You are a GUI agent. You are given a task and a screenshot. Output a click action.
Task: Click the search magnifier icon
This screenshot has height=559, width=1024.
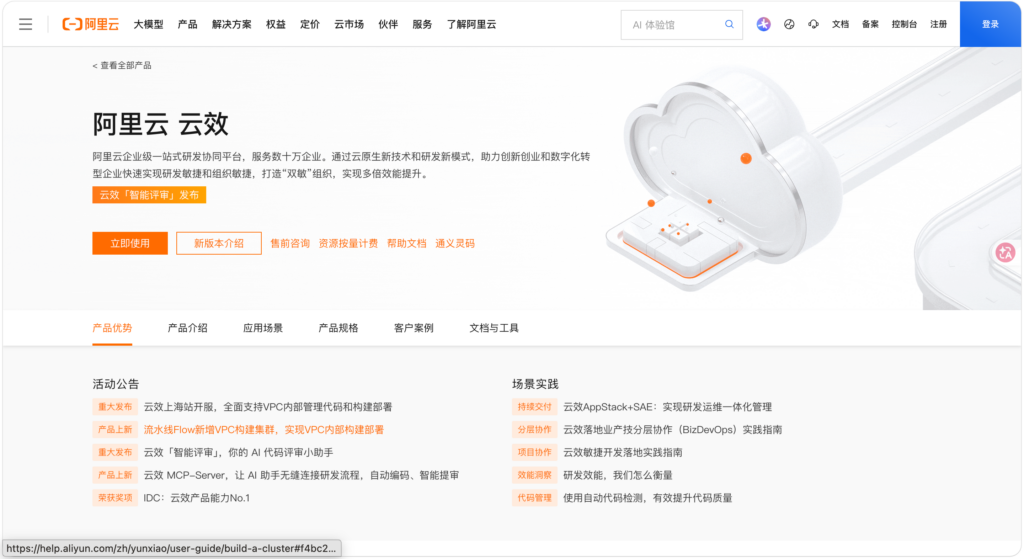pyautogui.click(x=729, y=24)
